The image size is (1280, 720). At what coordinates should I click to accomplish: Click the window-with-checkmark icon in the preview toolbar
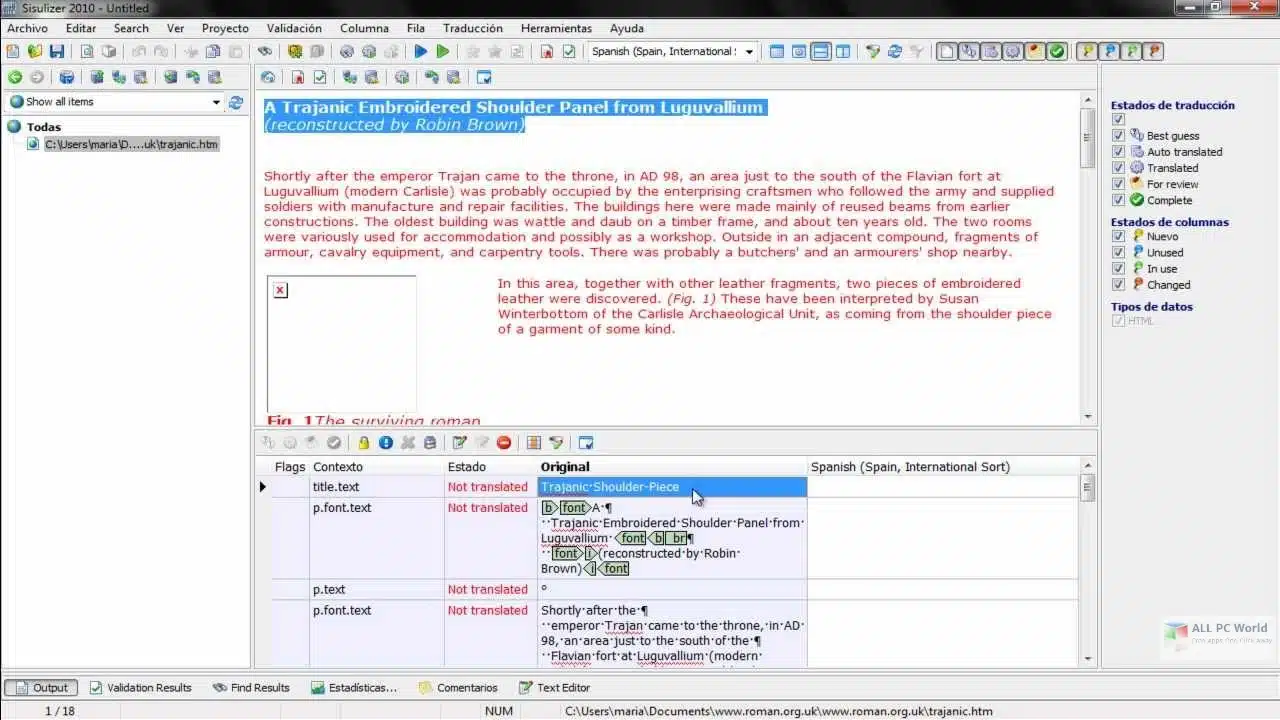[x=484, y=77]
